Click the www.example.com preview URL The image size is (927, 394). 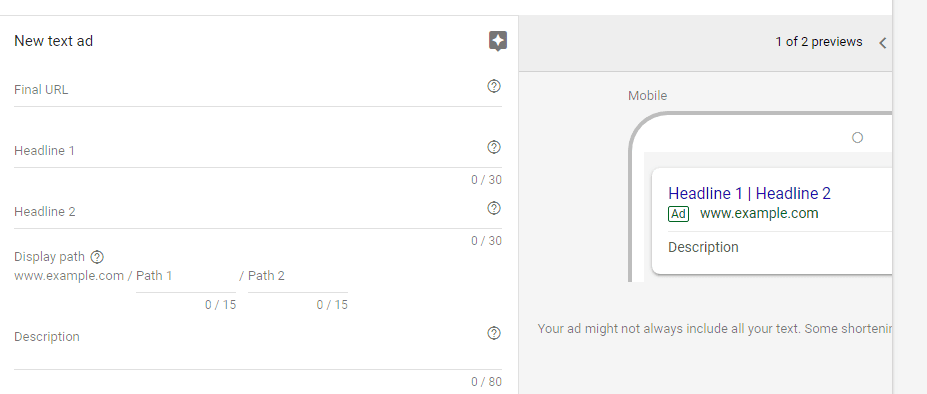tap(759, 214)
